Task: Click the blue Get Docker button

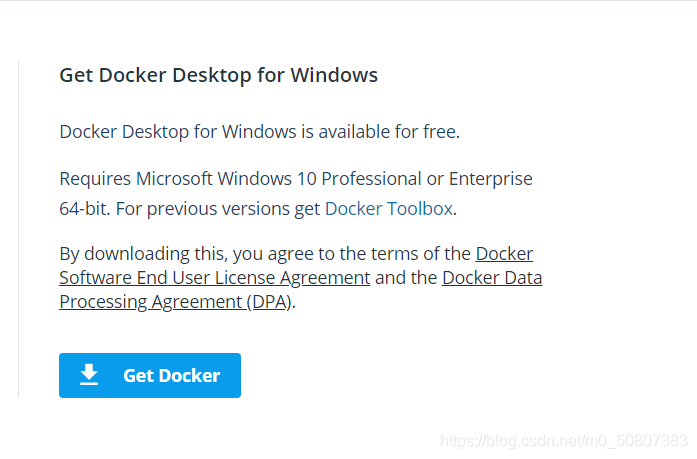Action: [x=150, y=375]
